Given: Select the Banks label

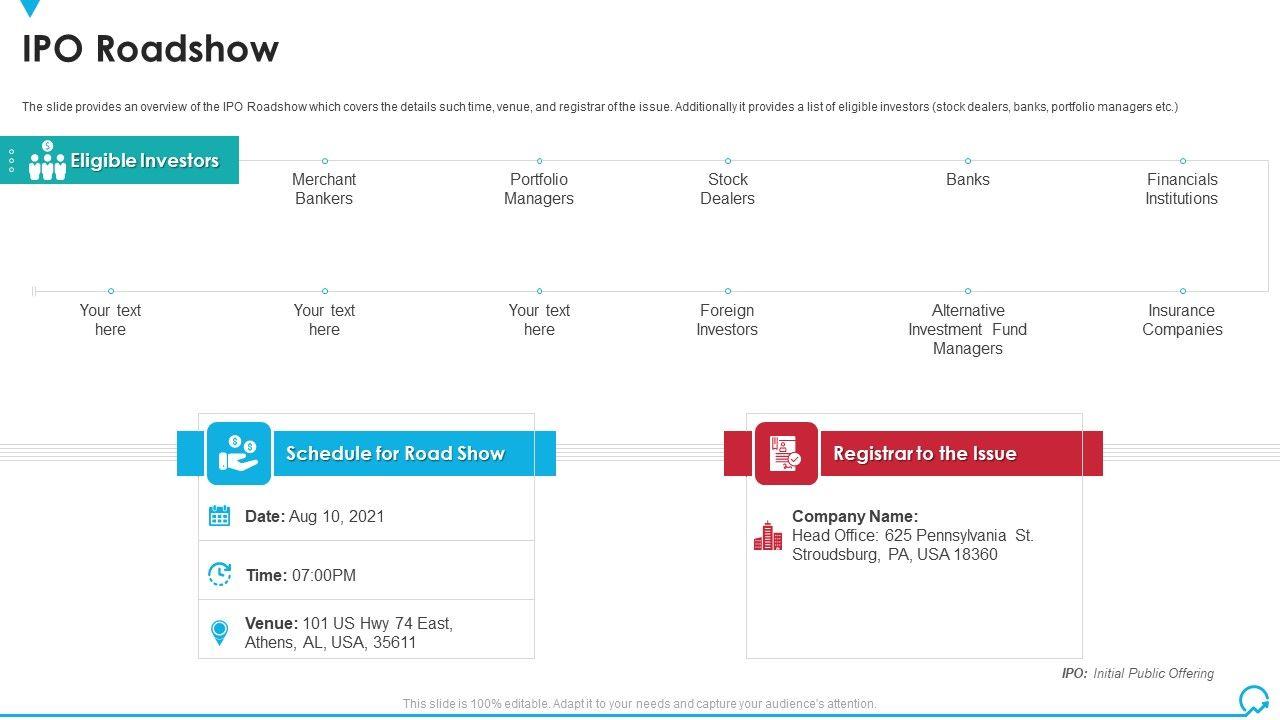Looking at the screenshot, I should [968, 180].
